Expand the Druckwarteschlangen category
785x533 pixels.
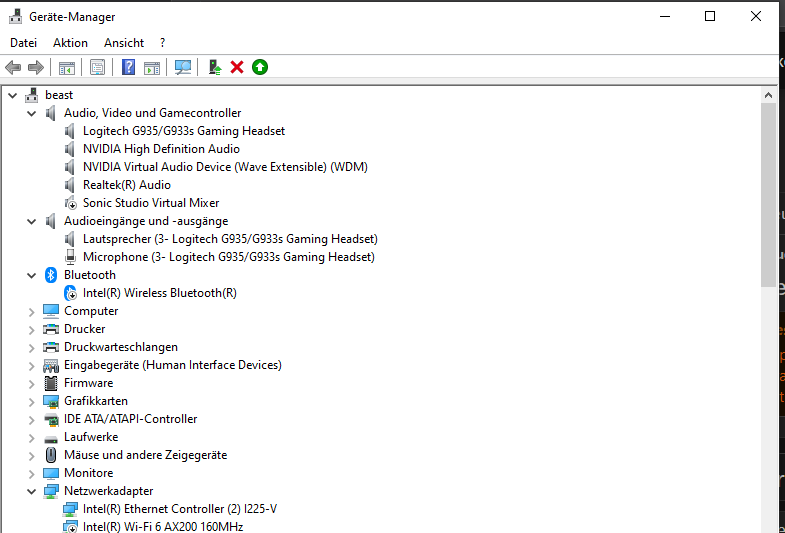(x=32, y=348)
